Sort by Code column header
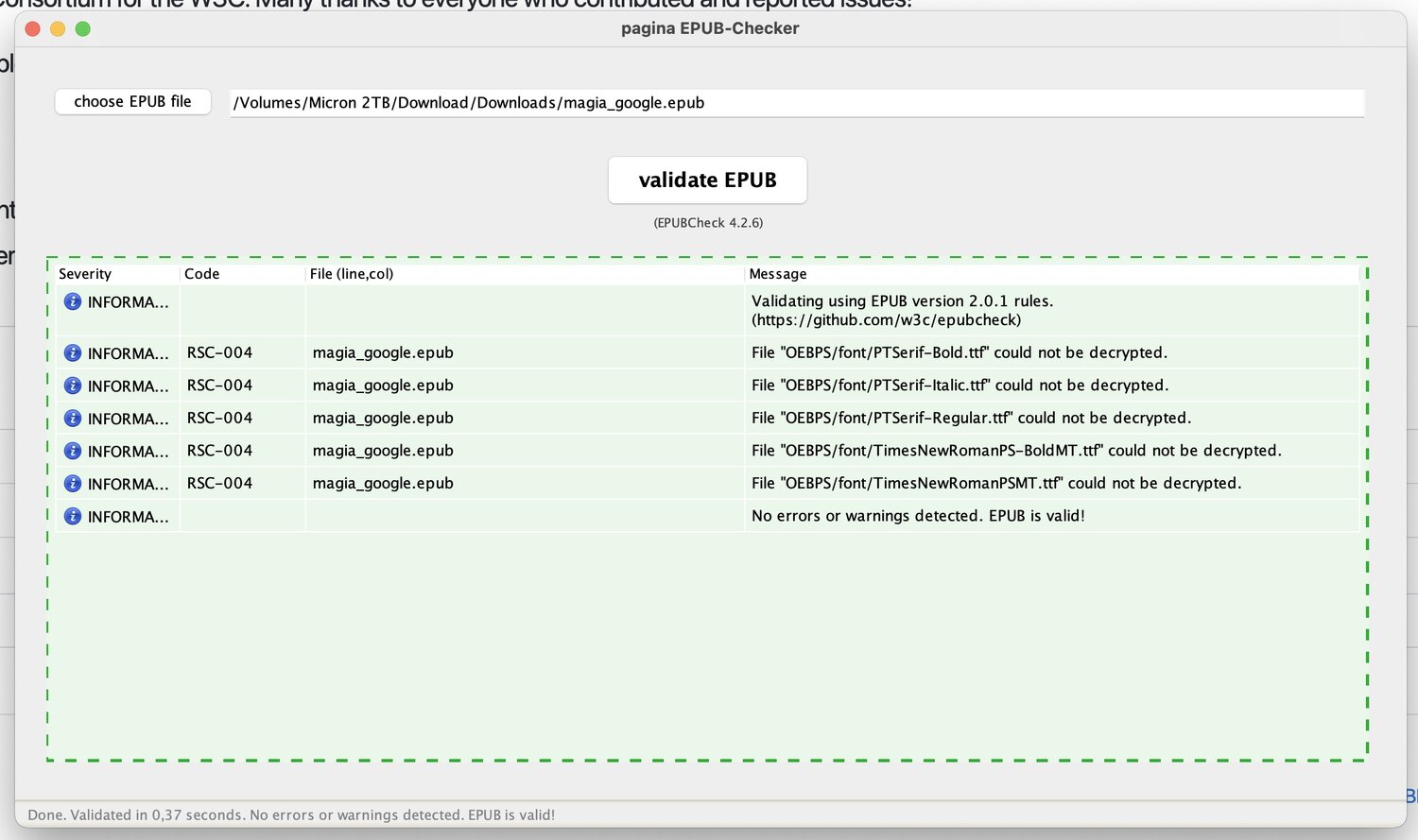The width and height of the screenshot is (1418, 840). (x=242, y=274)
